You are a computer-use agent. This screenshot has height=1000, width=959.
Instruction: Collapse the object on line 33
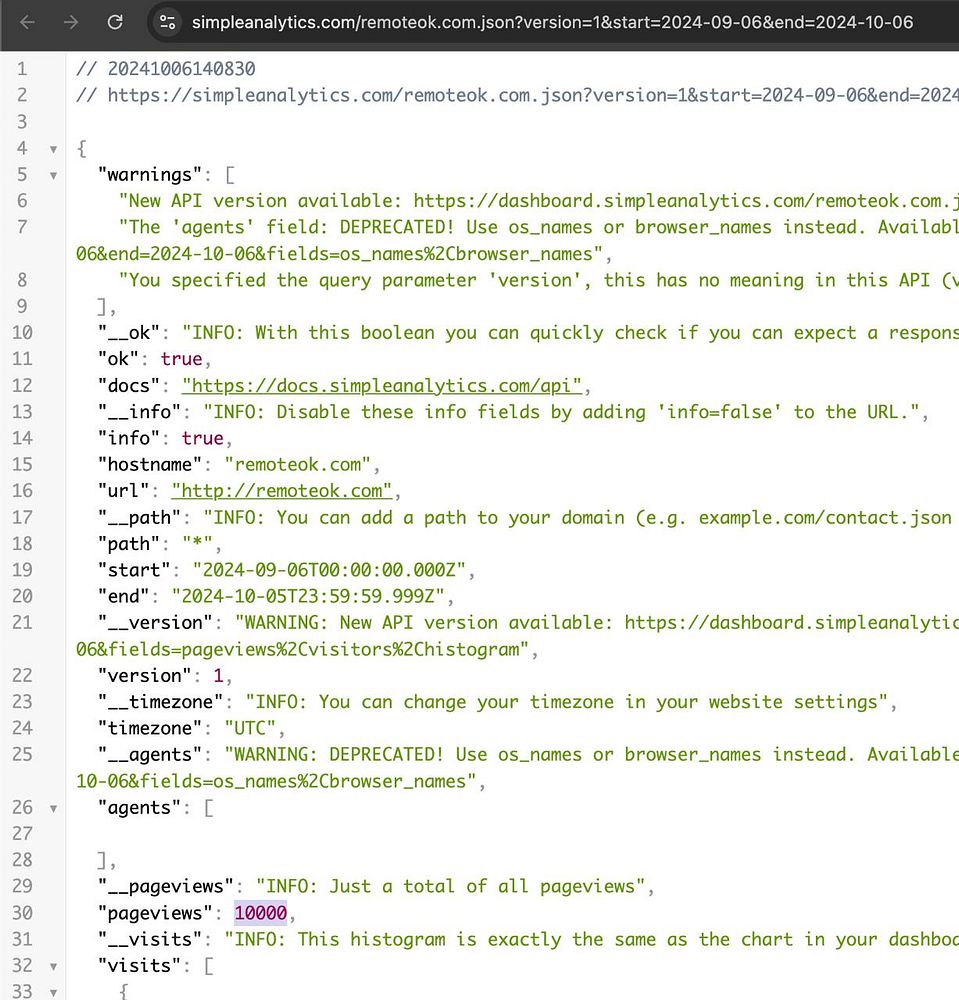tap(54, 993)
